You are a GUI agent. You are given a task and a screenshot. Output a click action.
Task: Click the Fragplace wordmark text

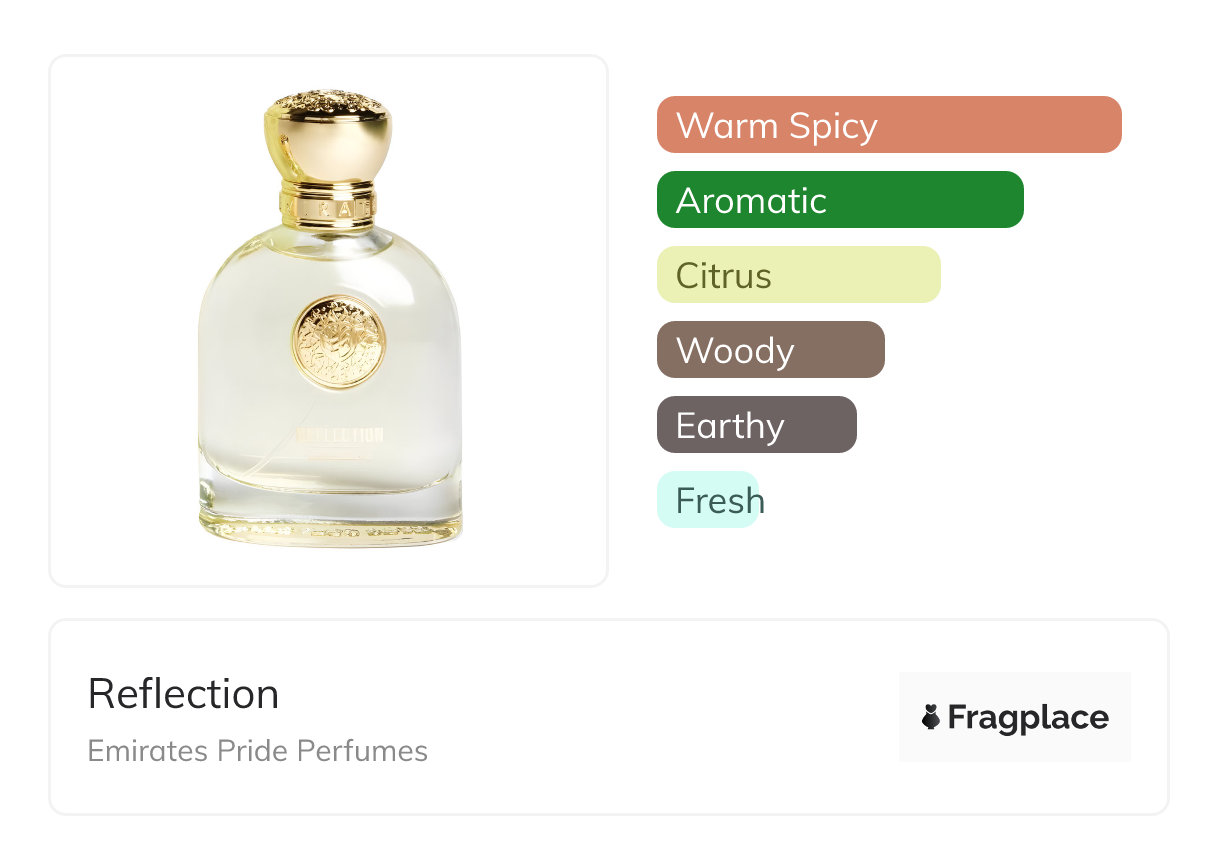pyautogui.click(x=1028, y=718)
